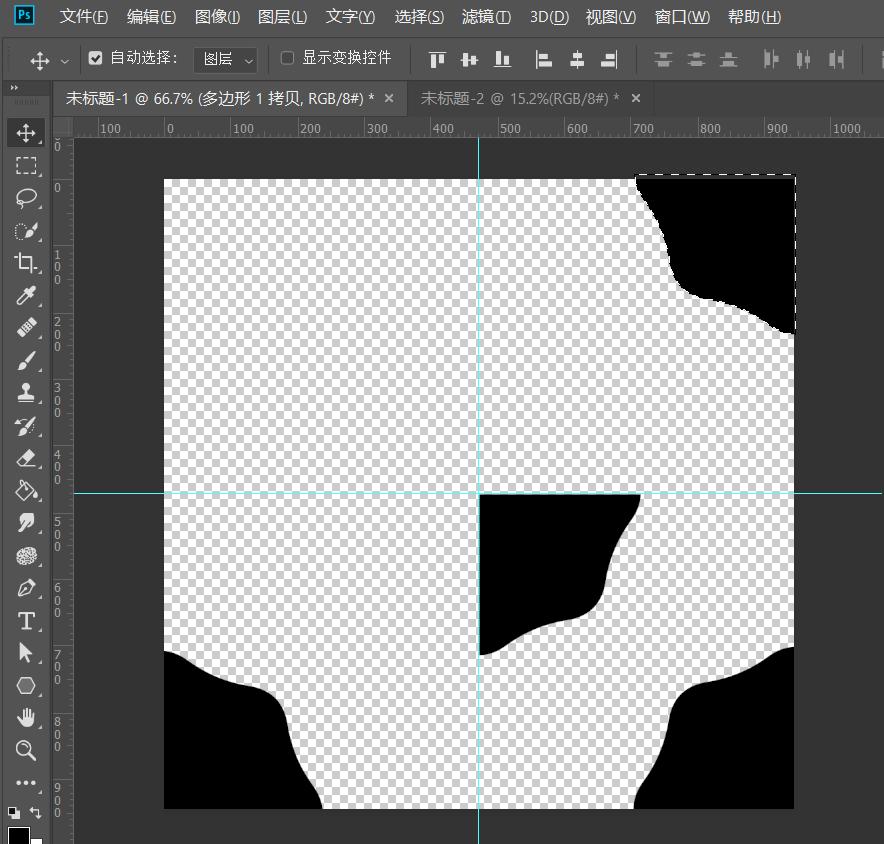Click the Zoom magnifier tool
The width and height of the screenshot is (884, 844).
[x=26, y=750]
